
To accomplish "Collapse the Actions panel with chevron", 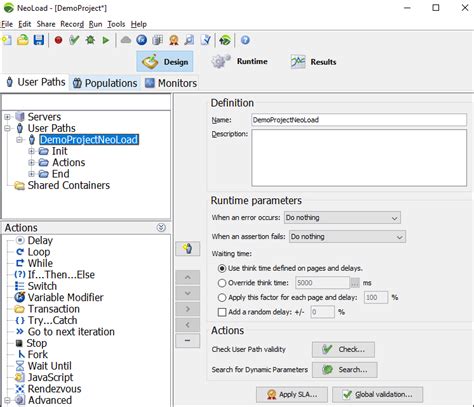I will coord(161,228).
